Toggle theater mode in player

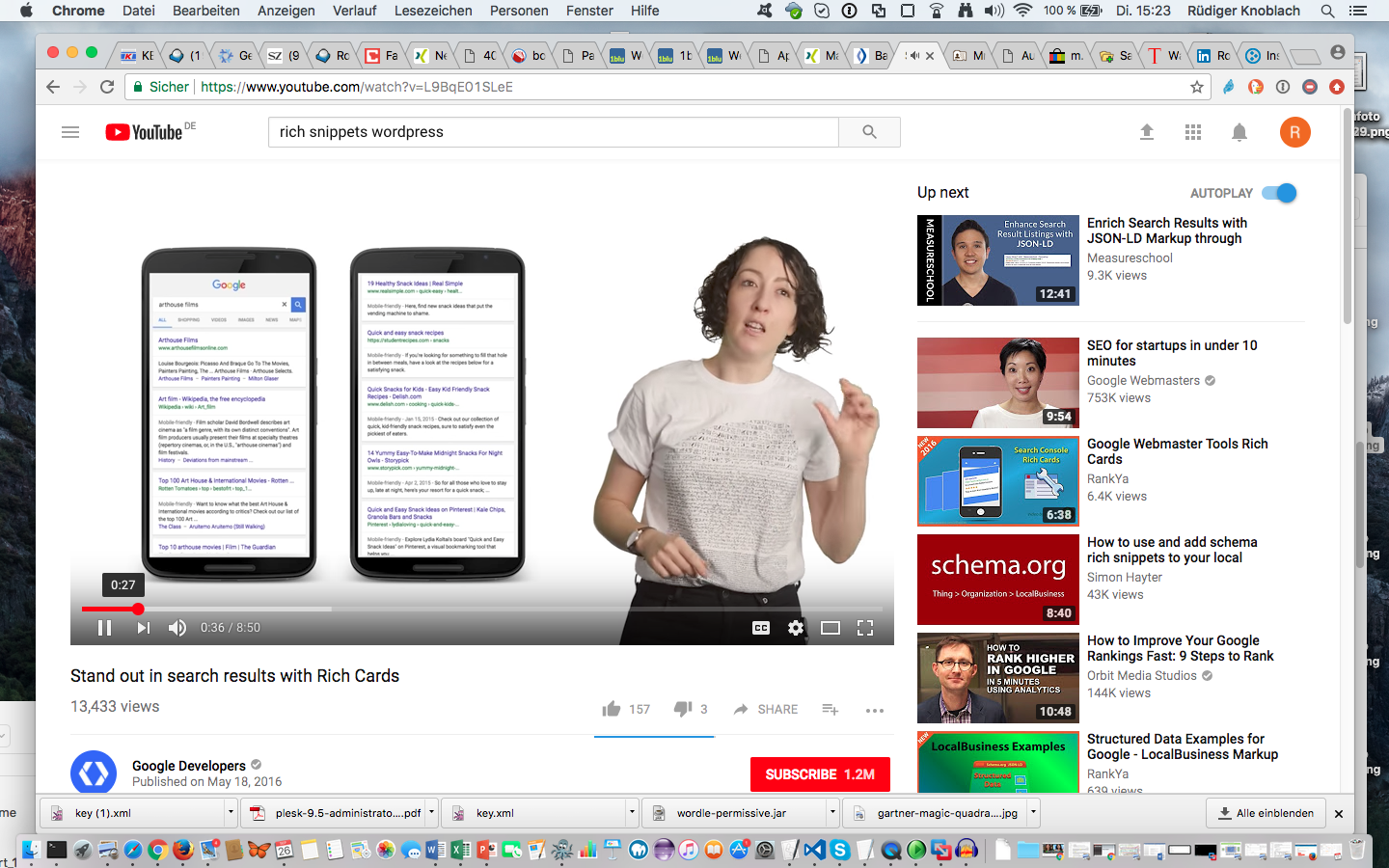[831, 628]
